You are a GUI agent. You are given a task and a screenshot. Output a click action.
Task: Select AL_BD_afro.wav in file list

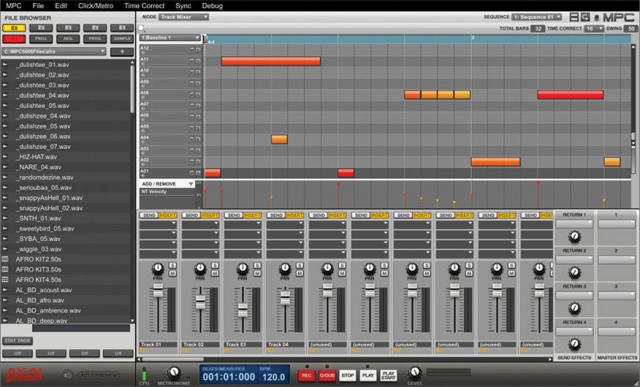(40, 300)
